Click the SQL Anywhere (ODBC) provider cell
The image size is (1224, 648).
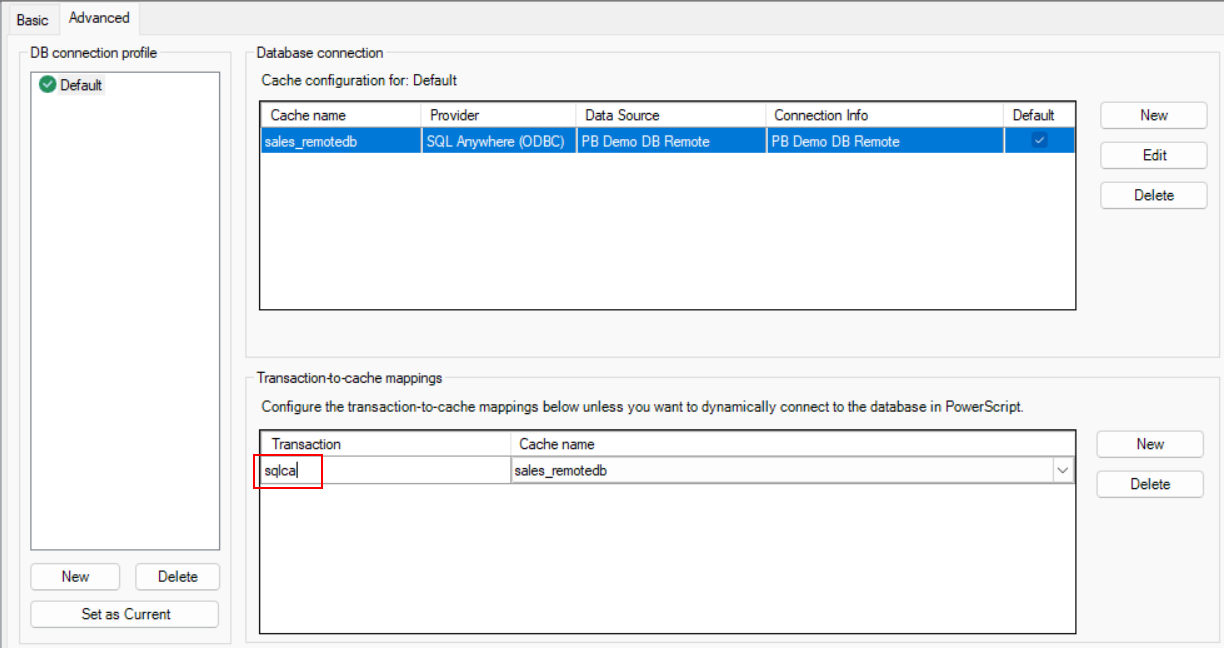[x=498, y=141]
